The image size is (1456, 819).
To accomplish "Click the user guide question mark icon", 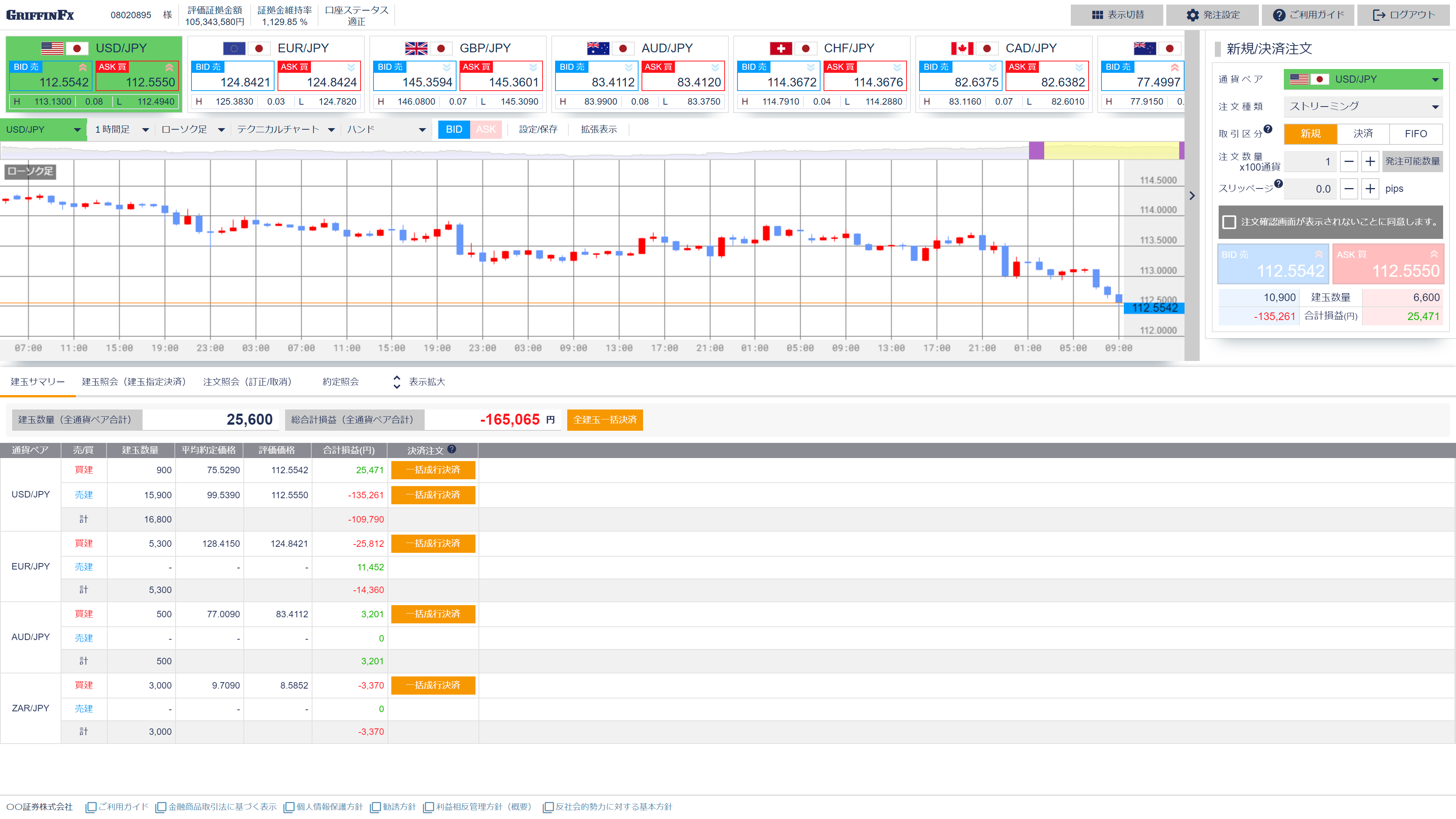I will pyautogui.click(x=1279, y=15).
